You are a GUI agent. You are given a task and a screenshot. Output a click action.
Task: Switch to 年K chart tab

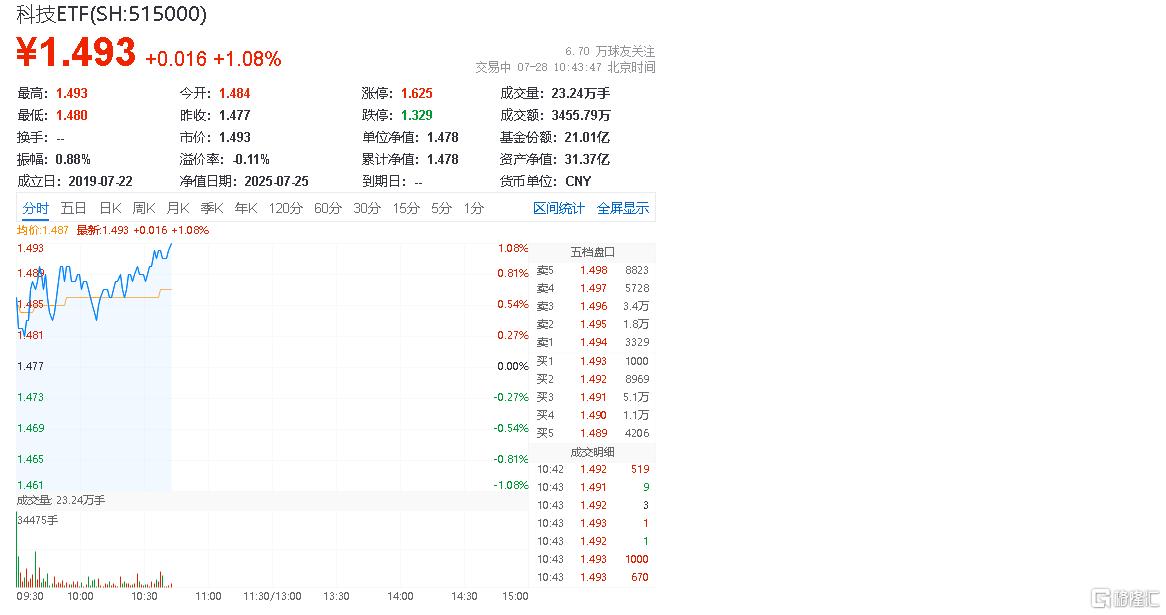(246, 208)
